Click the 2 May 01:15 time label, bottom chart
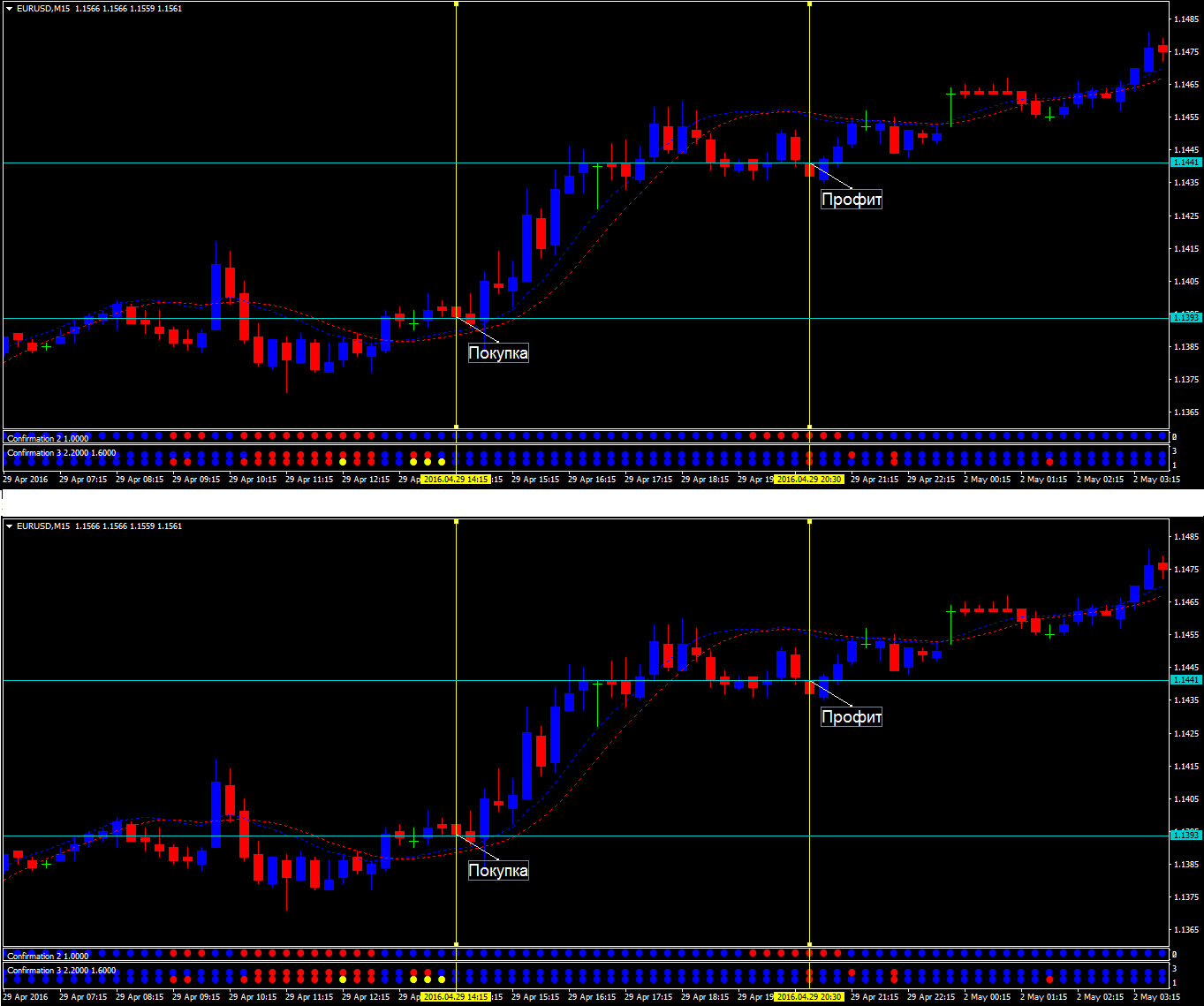 point(1044,997)
